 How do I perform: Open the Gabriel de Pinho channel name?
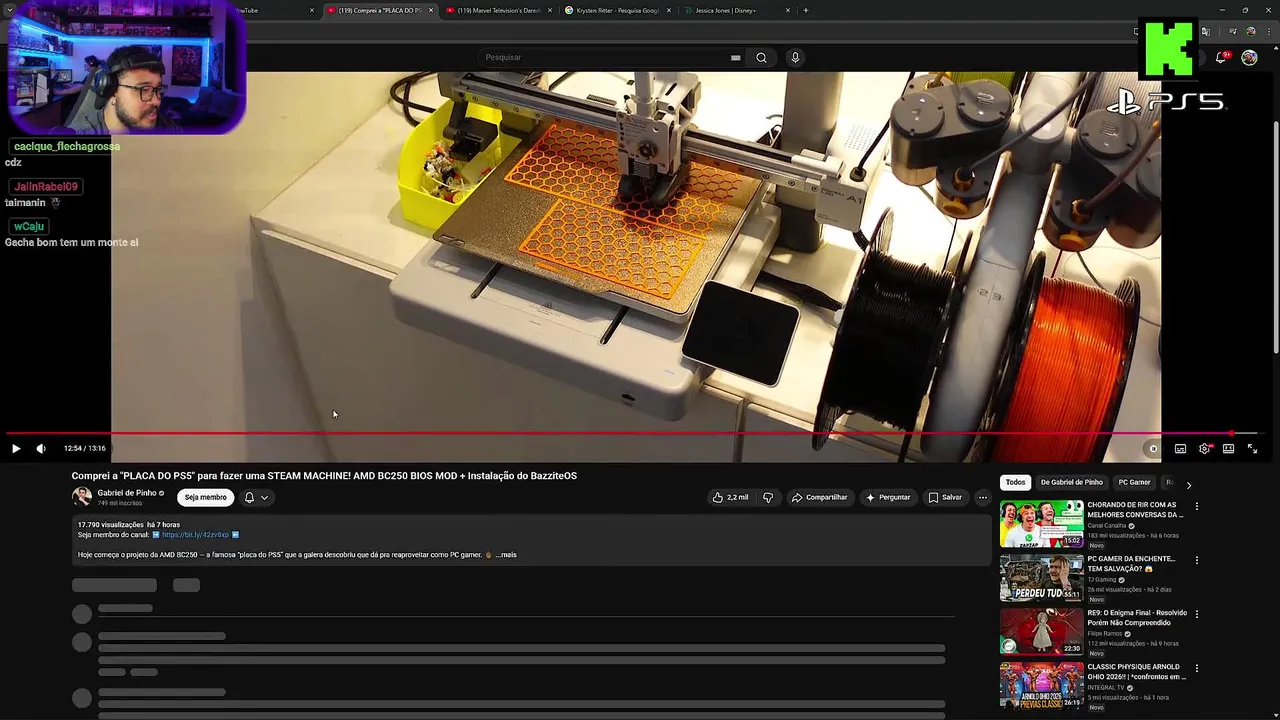click(127, 493)
